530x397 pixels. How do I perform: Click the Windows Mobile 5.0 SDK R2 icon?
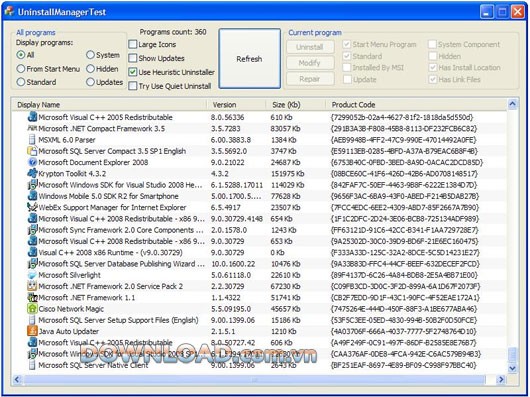32,196
